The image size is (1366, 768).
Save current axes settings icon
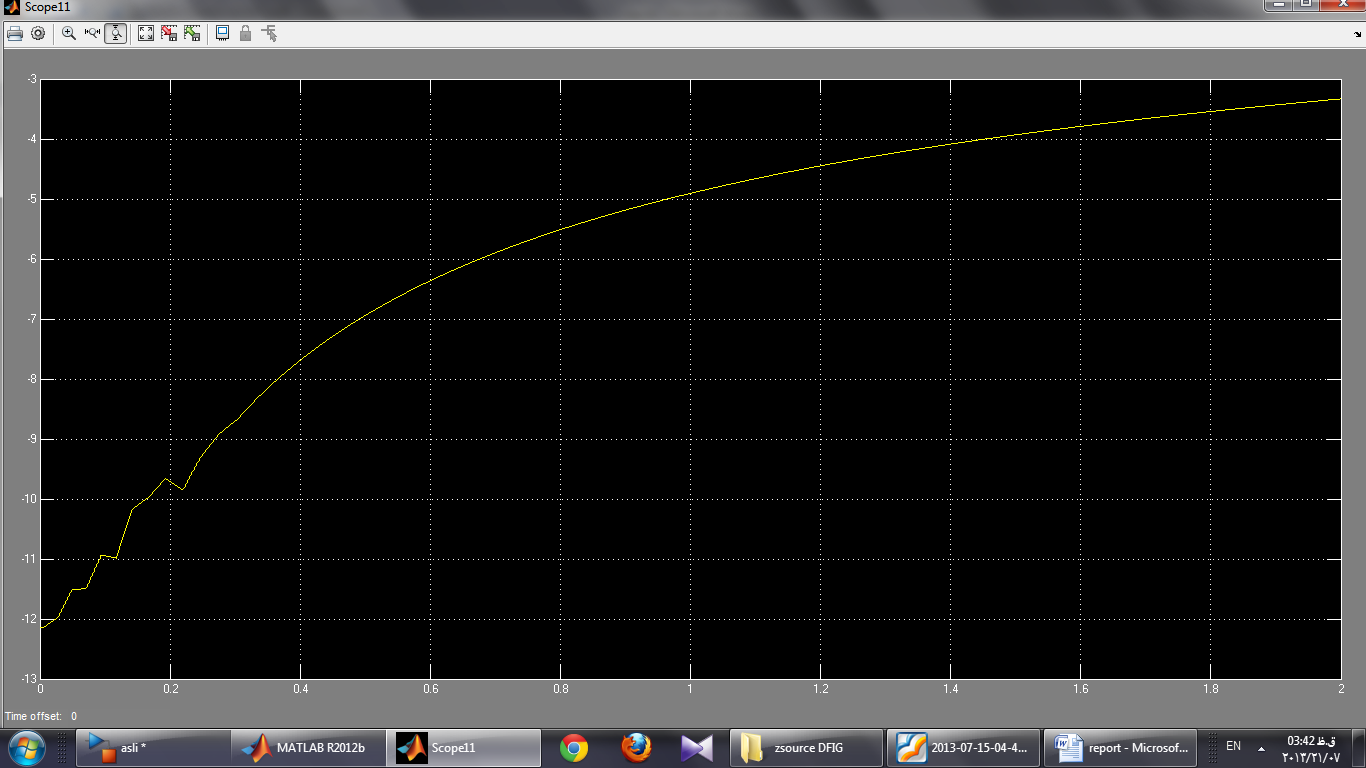[169, 33]
